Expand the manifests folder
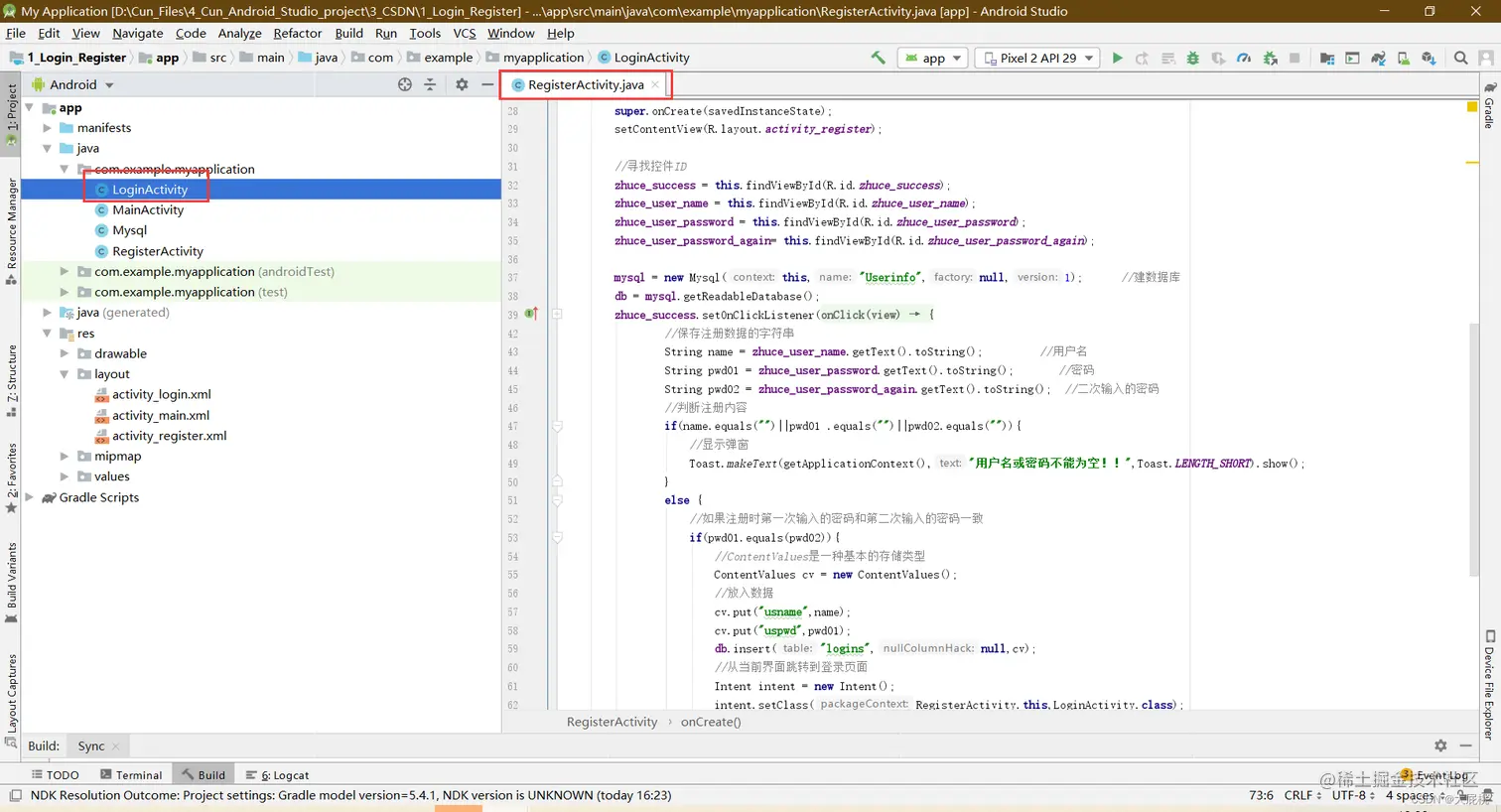1501x812 pixels. coord(47,128)
